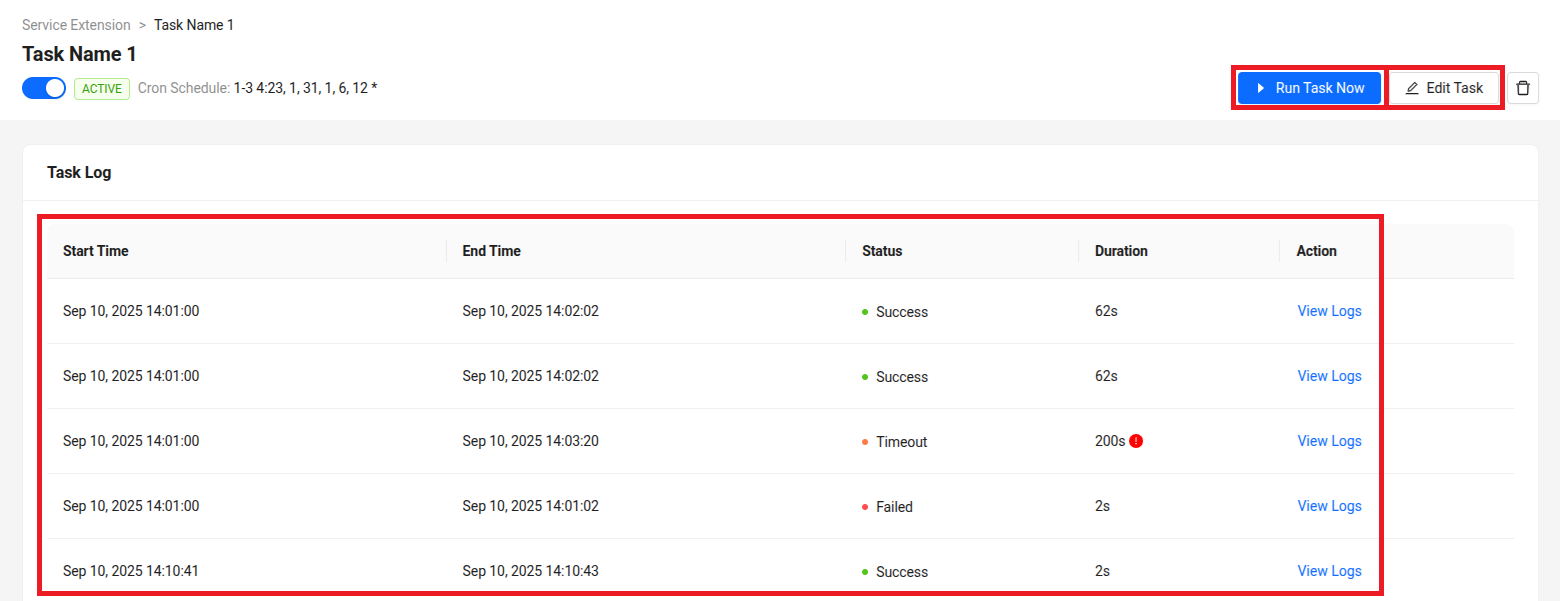The height and width of the screenshot is (601, 1560).
Task: Select the 200s duration value
Action: click(x=1110, y=441)
